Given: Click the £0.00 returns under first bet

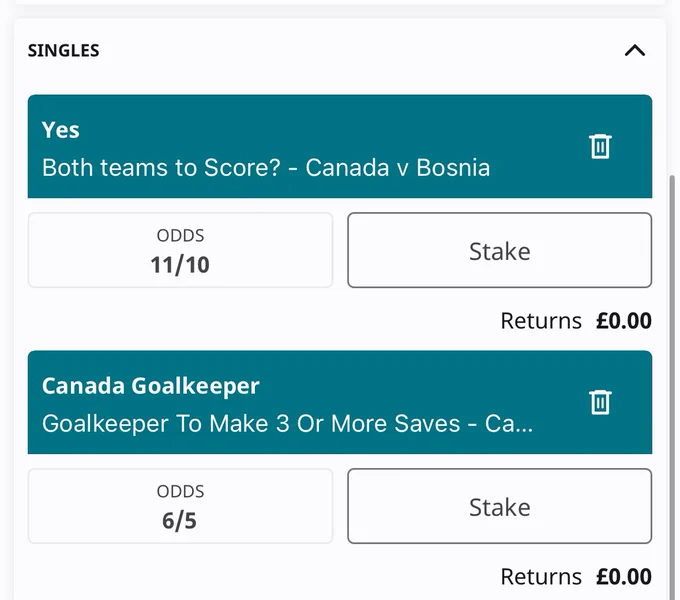Looking at the screenshot, I should pyautogui.click(x=624, y=321).
